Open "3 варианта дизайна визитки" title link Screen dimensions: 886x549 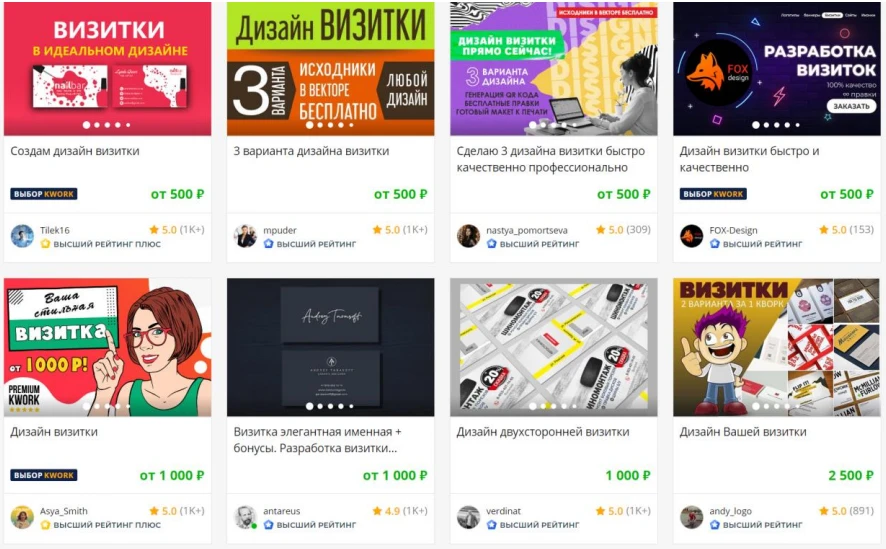tap(311, 151)
